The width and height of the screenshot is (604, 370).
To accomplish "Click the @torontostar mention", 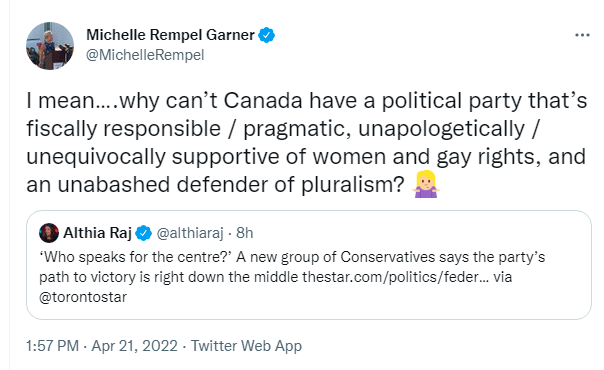I will (x=83, y=297).
